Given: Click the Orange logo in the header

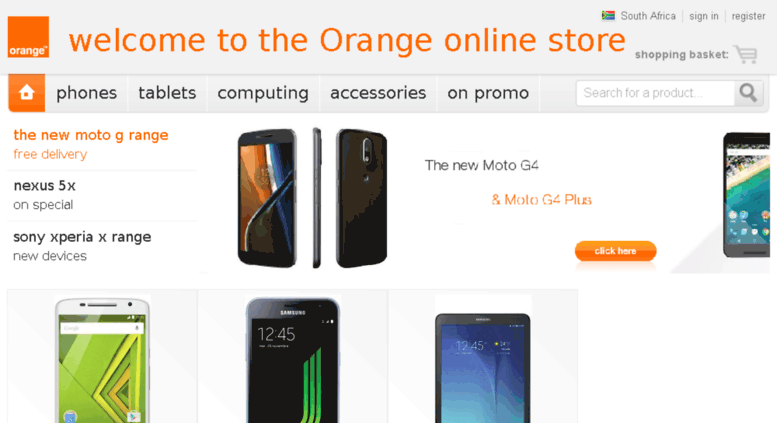Looking at the screenshot, I should click(28, 37).
